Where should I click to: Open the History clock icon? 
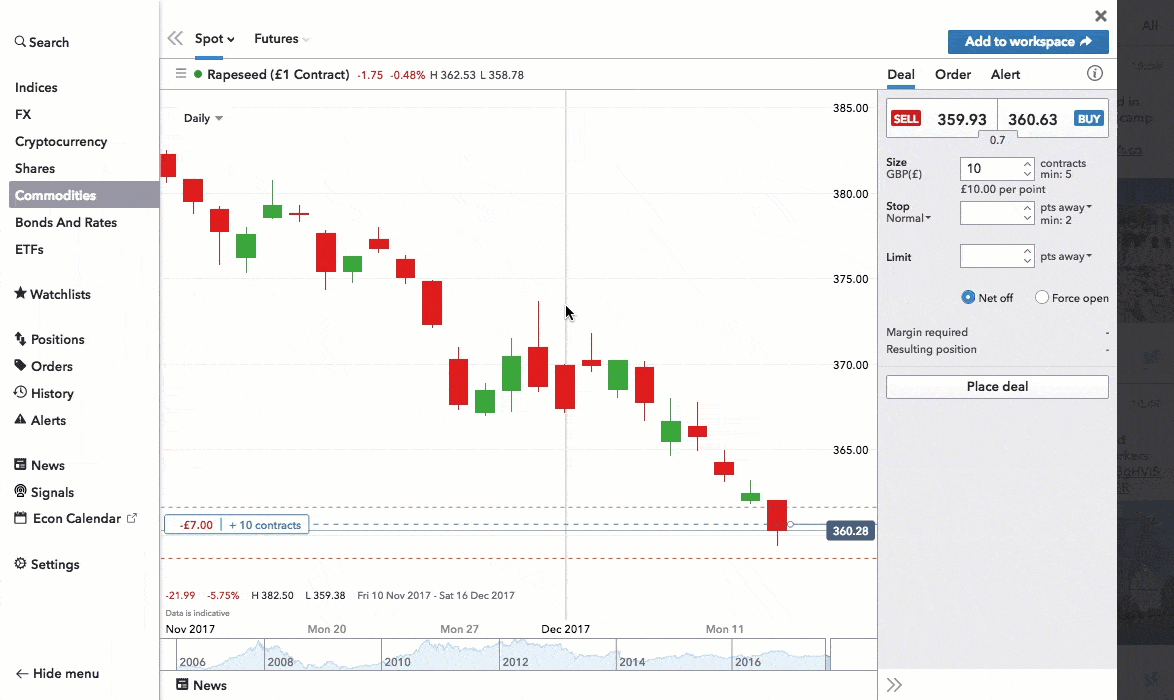(x=20, y=392)
